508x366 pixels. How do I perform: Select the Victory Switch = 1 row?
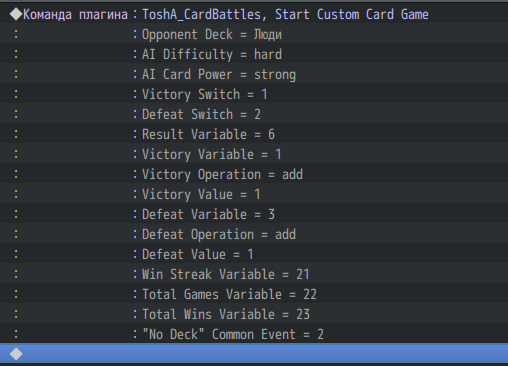pyautogui.click(x=254, y=94)
